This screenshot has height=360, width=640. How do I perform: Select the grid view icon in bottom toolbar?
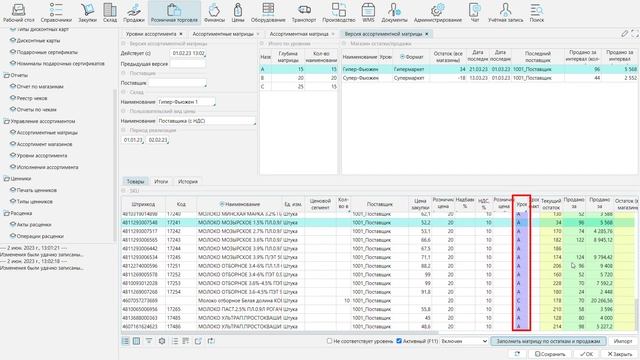(136, 341)
